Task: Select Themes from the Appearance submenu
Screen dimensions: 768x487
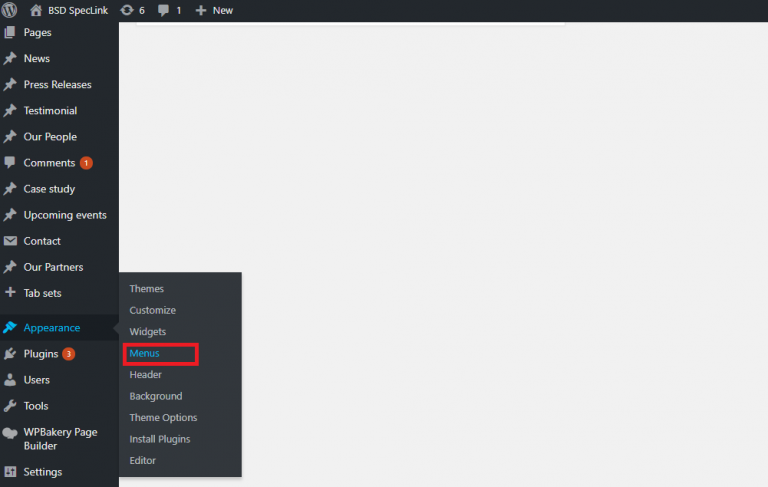Action: tap(146, 289)
